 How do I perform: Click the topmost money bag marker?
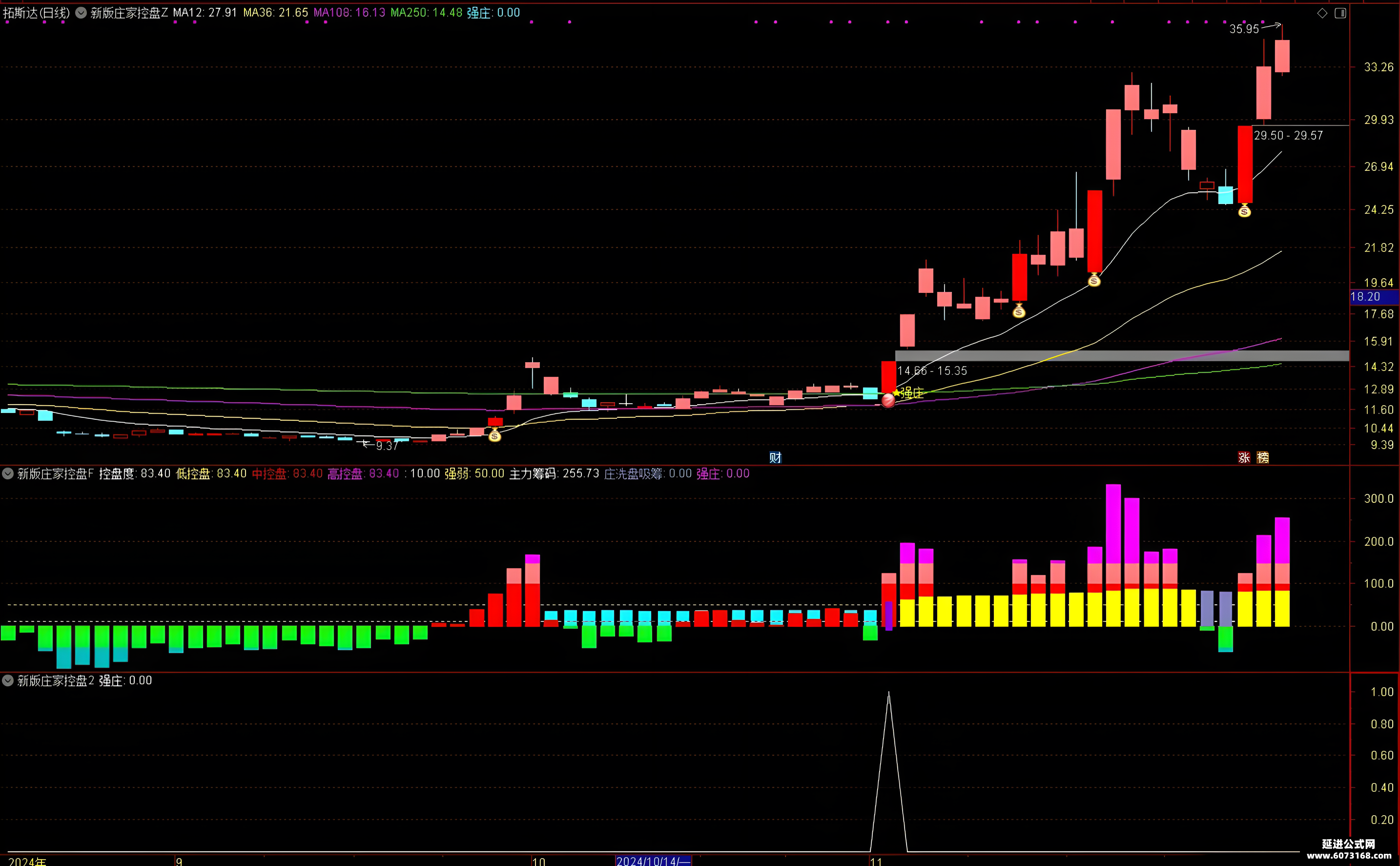(1244, 211)
